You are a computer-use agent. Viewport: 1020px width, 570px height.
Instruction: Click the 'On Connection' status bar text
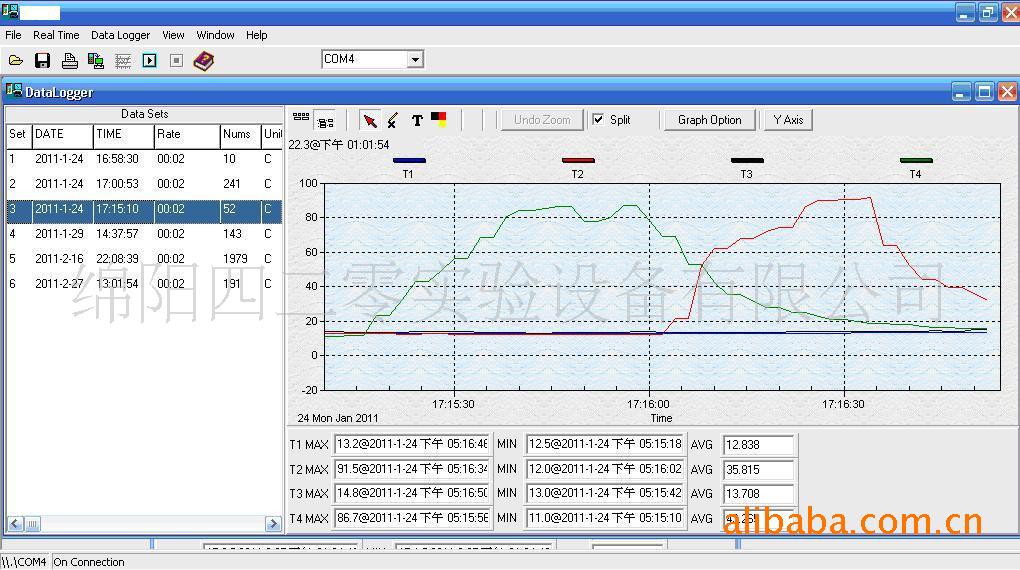click(x=89, y=562)
